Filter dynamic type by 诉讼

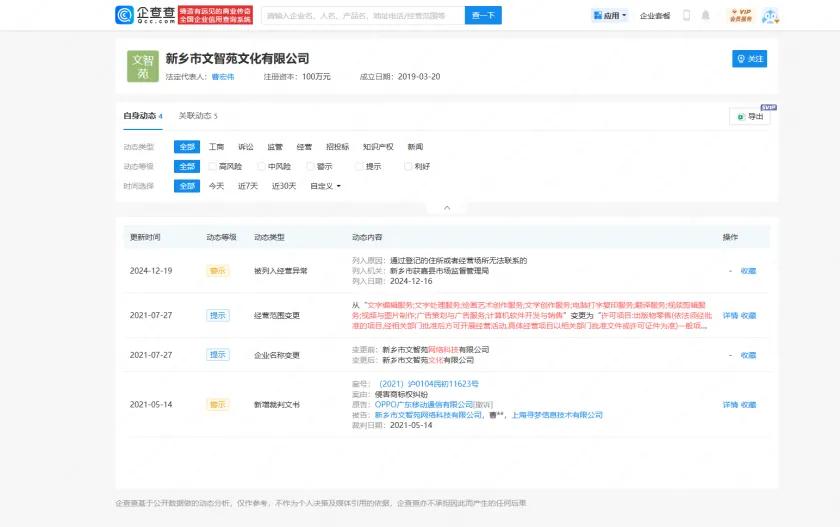(245, 147)
